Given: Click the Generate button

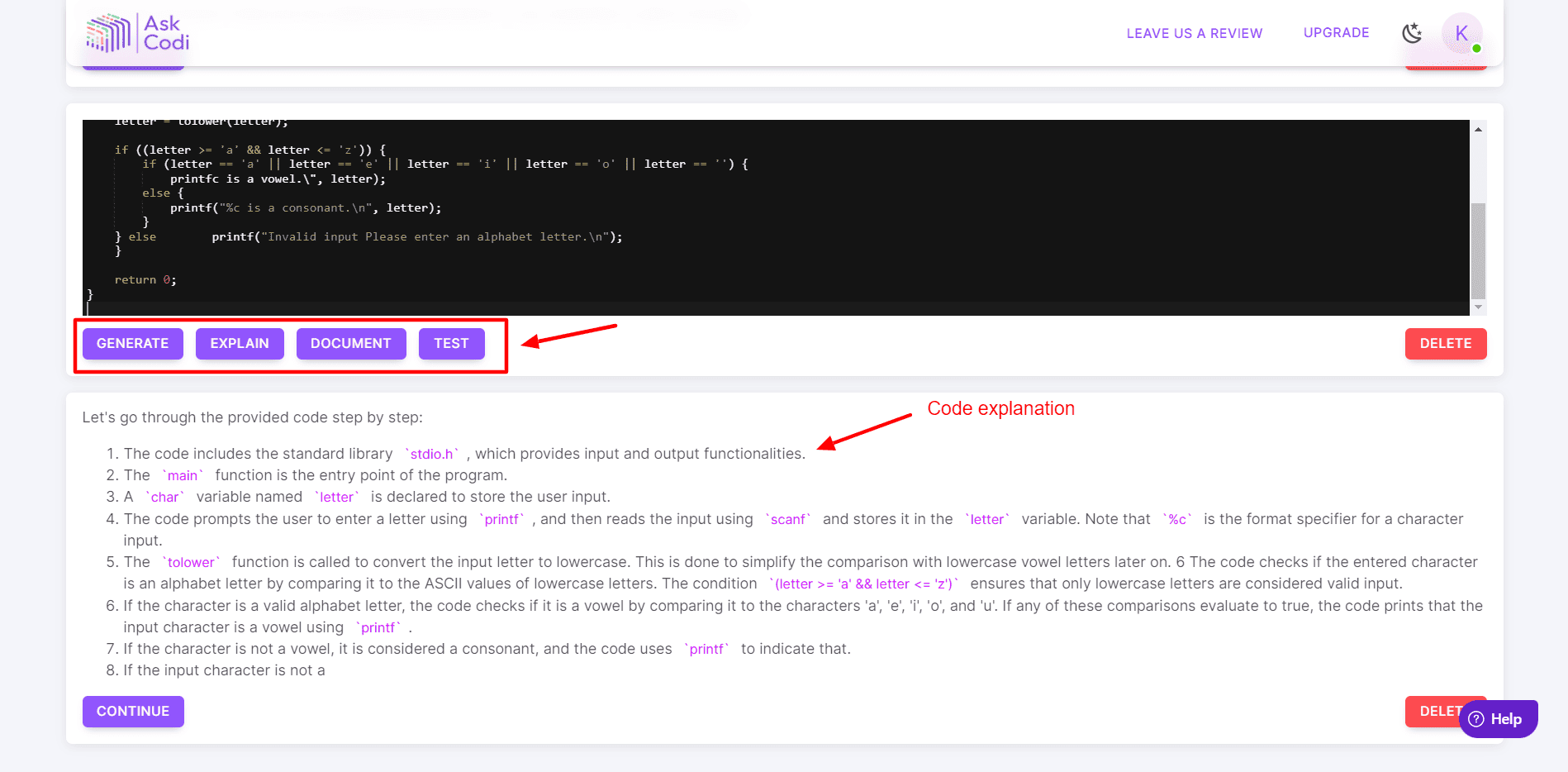Looking at the screenshot, I should [132, 344].
